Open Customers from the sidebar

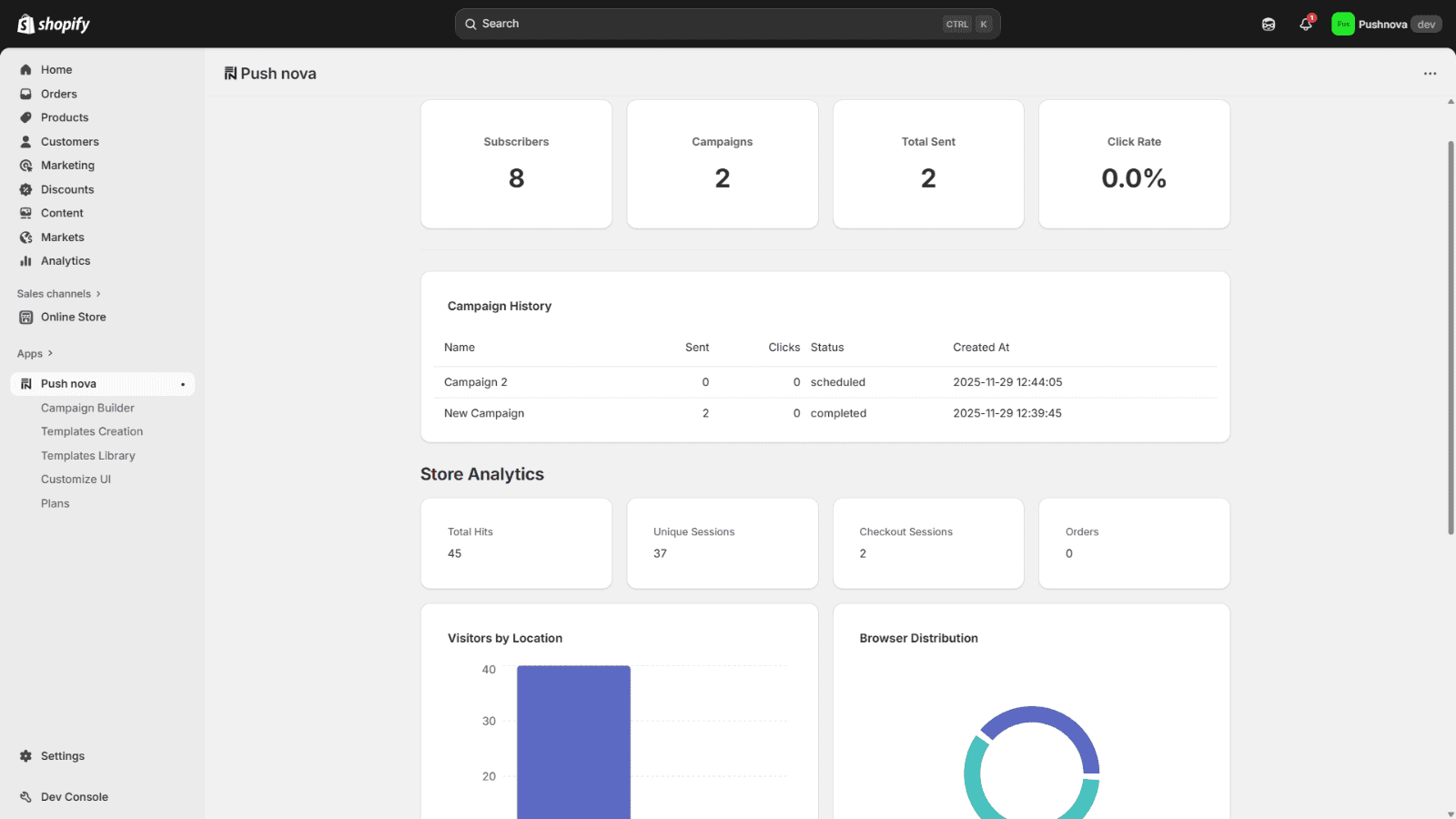pyautogui.click(x=25, y=141)
